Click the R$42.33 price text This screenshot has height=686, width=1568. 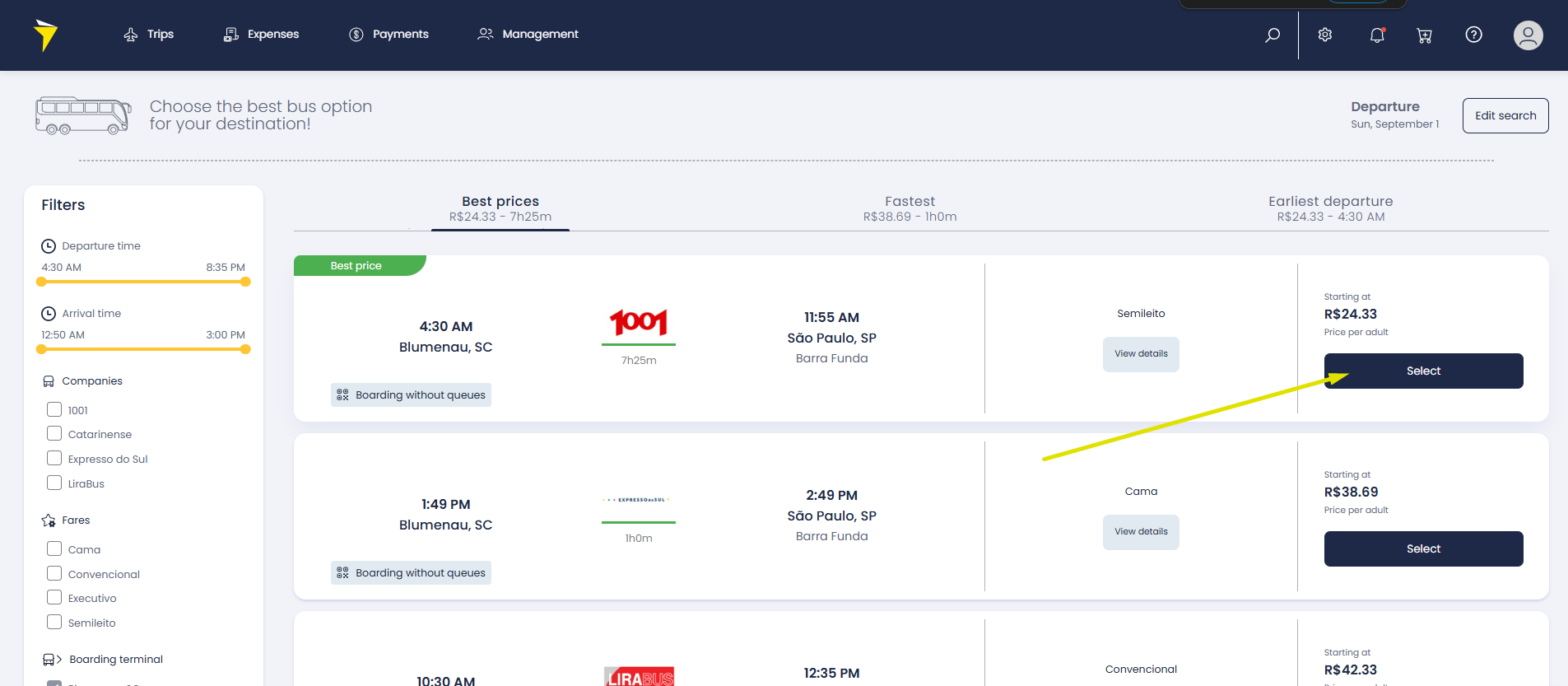point(1351,670)
